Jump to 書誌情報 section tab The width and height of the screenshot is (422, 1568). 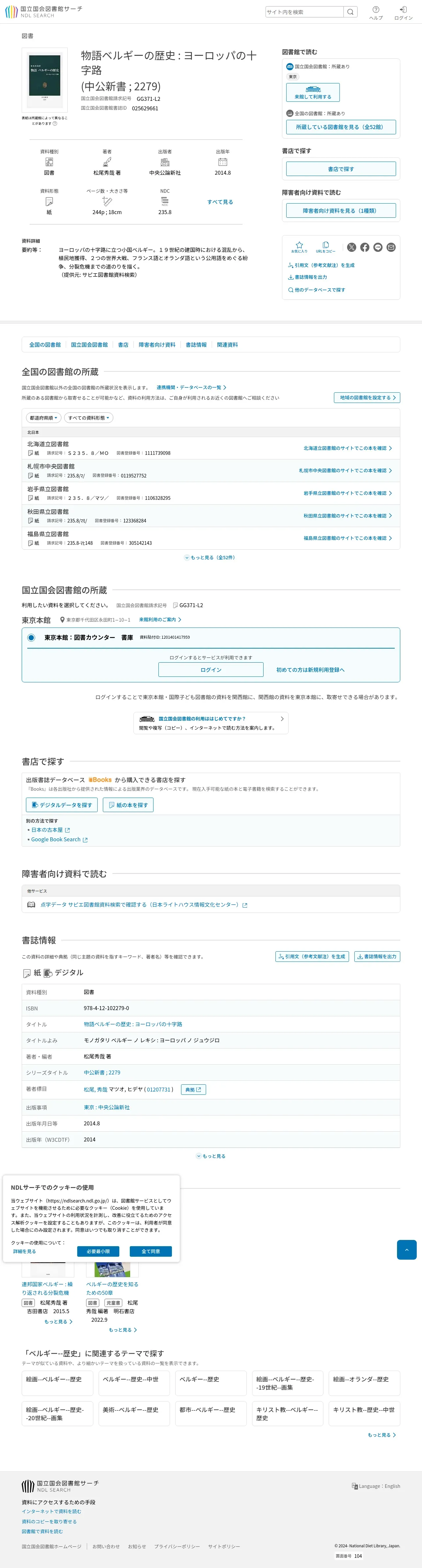196,344
